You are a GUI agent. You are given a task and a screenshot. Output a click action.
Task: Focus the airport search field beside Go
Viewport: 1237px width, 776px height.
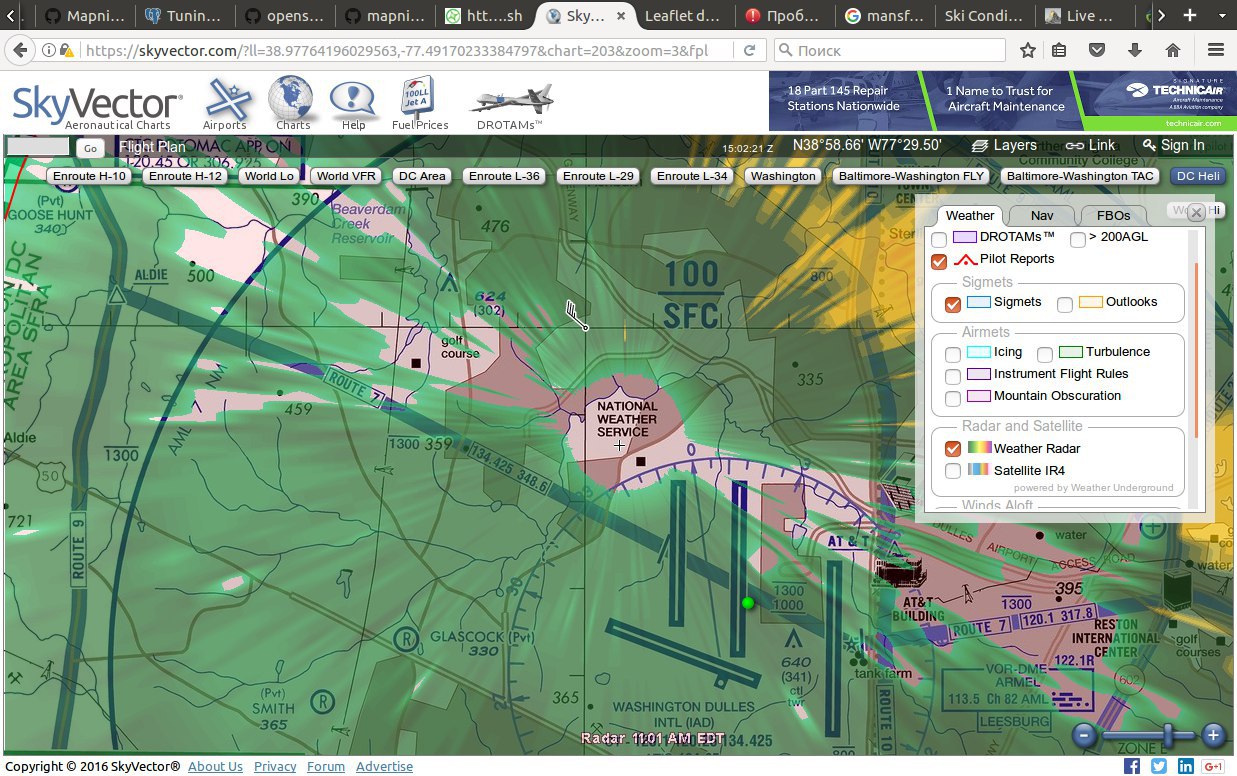pos(38,147)
